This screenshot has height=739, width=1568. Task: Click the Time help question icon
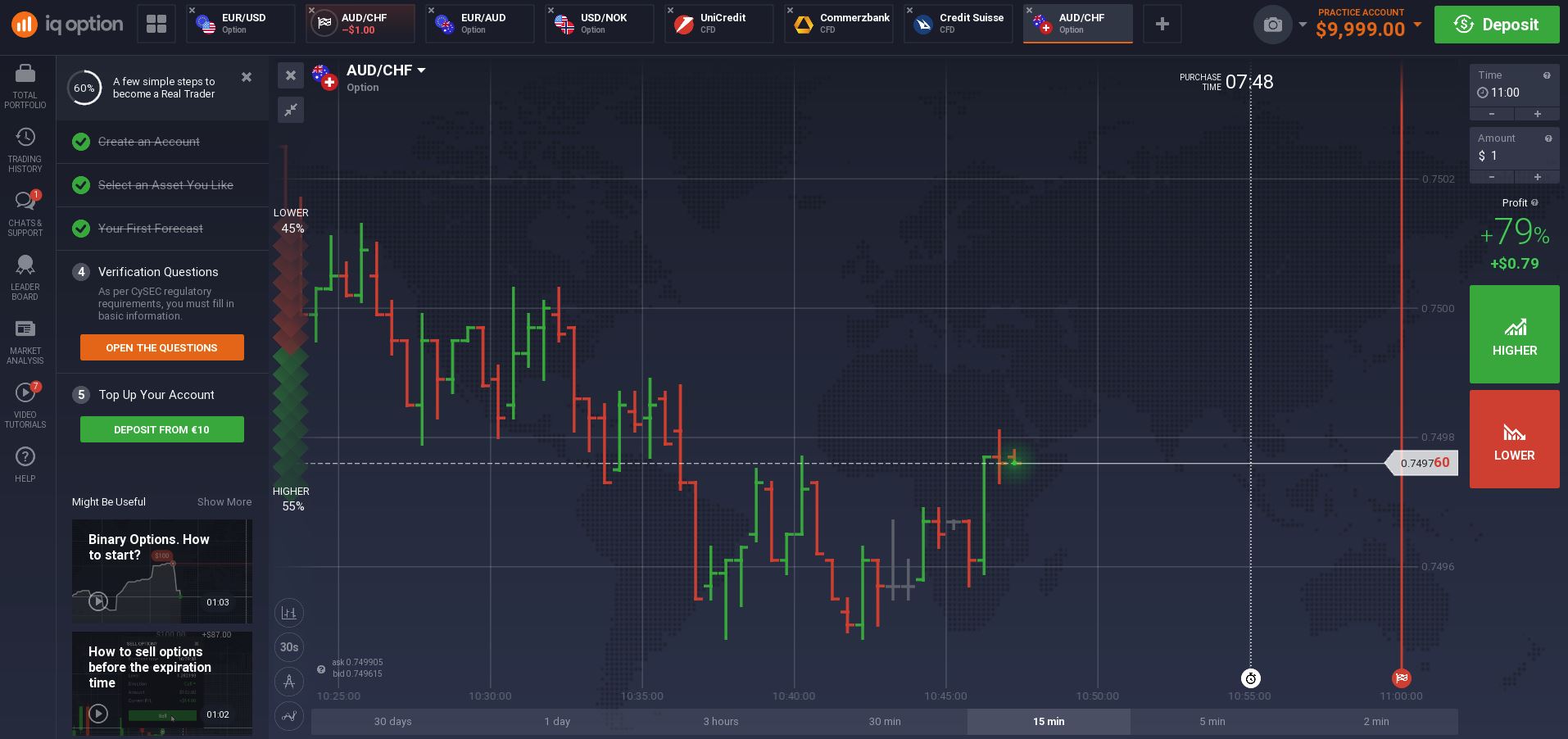[1547, 75]
